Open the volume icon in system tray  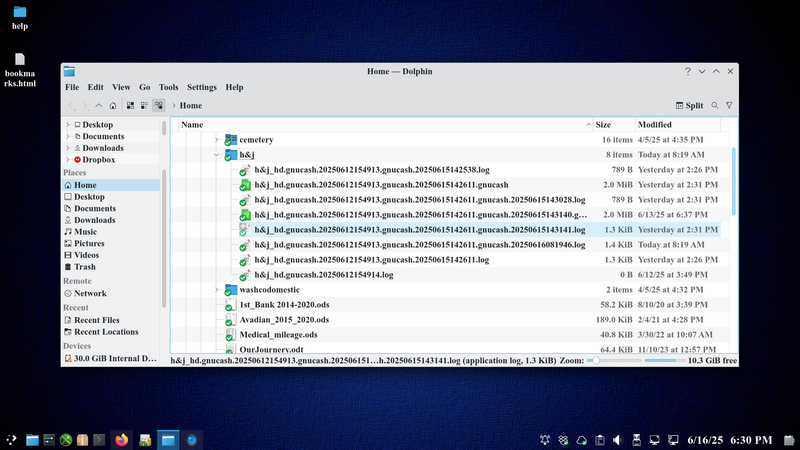click(x=616, y=440)
